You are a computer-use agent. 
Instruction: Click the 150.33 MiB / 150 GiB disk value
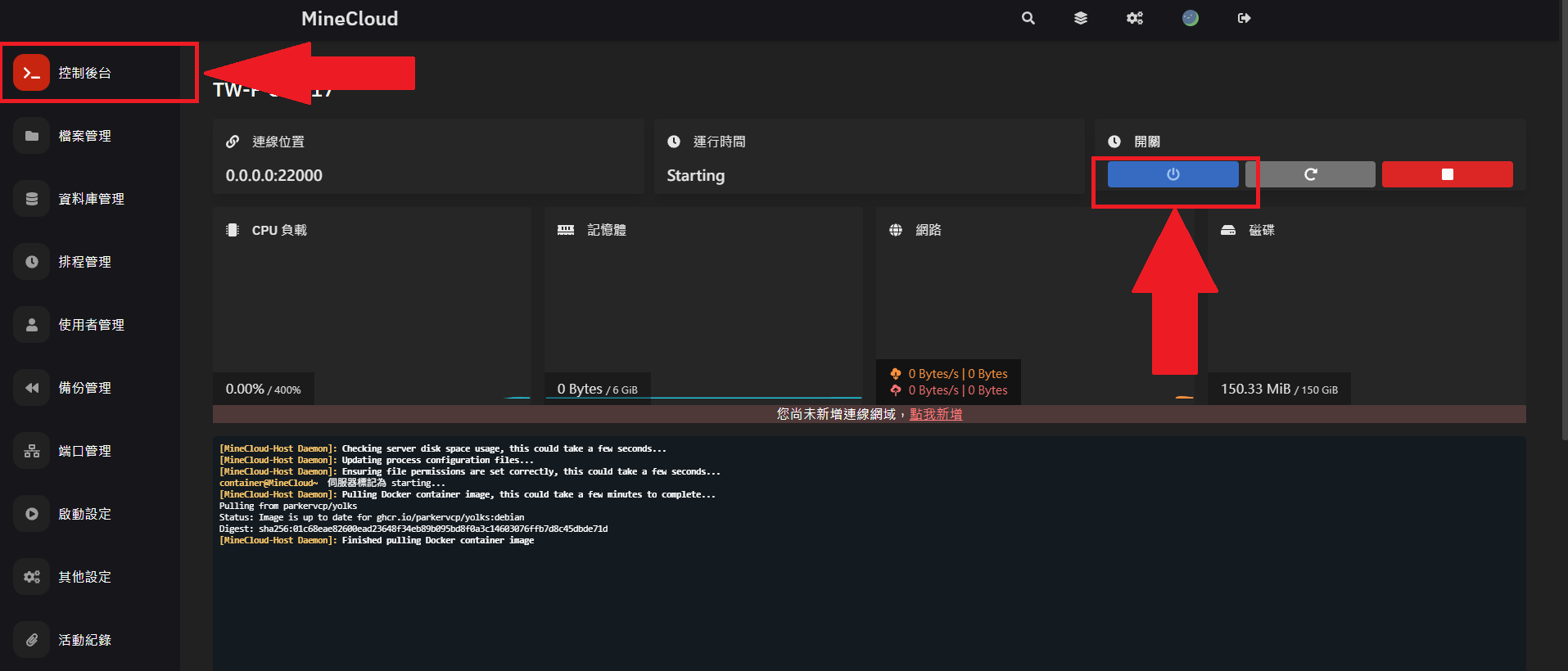(1279, 390)
